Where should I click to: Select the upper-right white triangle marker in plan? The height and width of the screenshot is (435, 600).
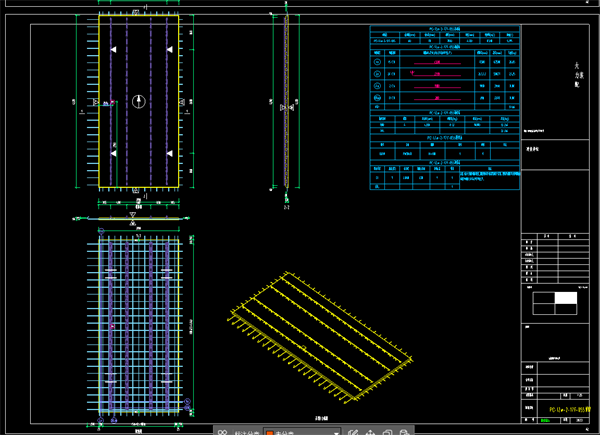[x=170, y=49]
